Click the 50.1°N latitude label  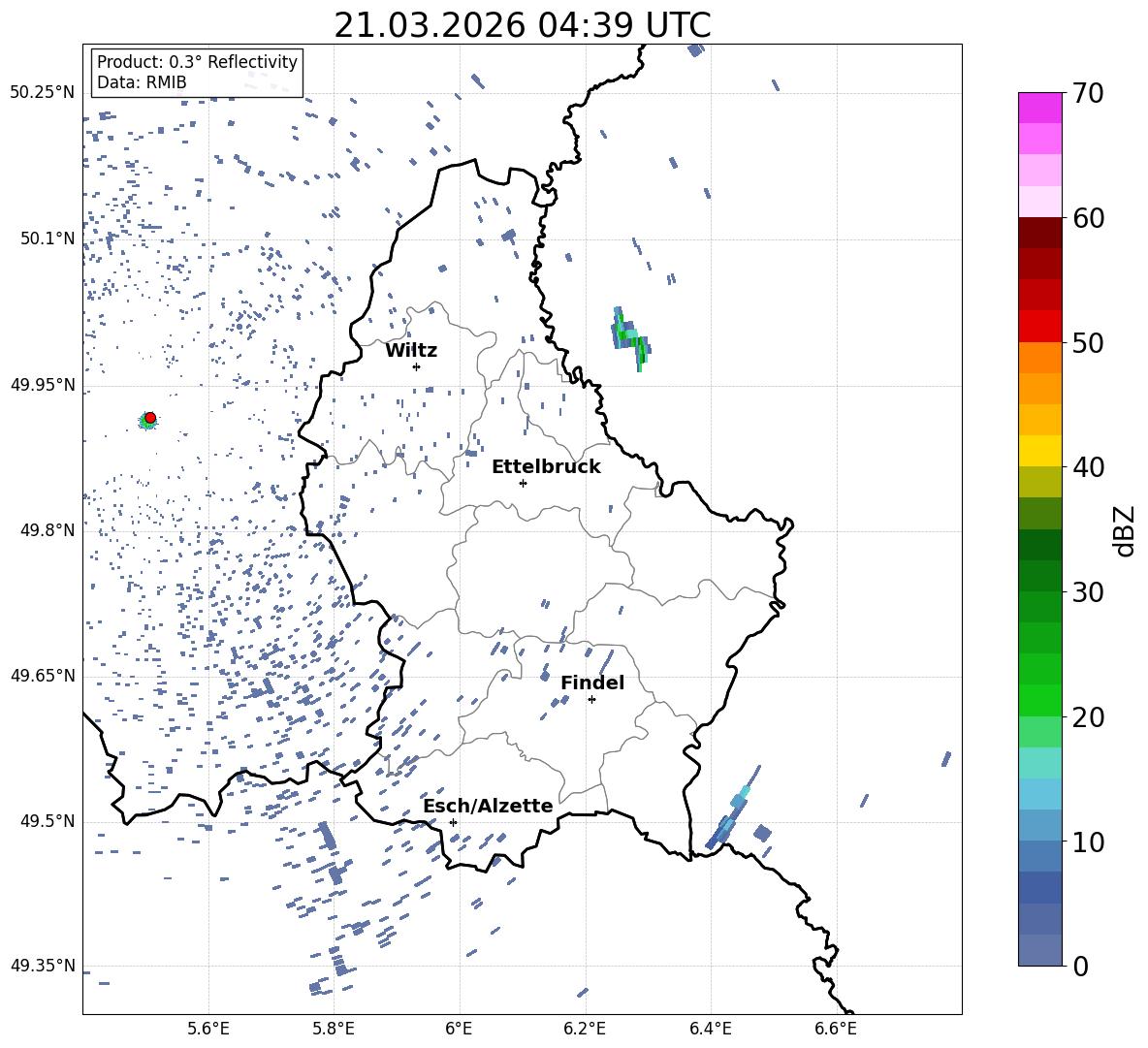point(47,238)
